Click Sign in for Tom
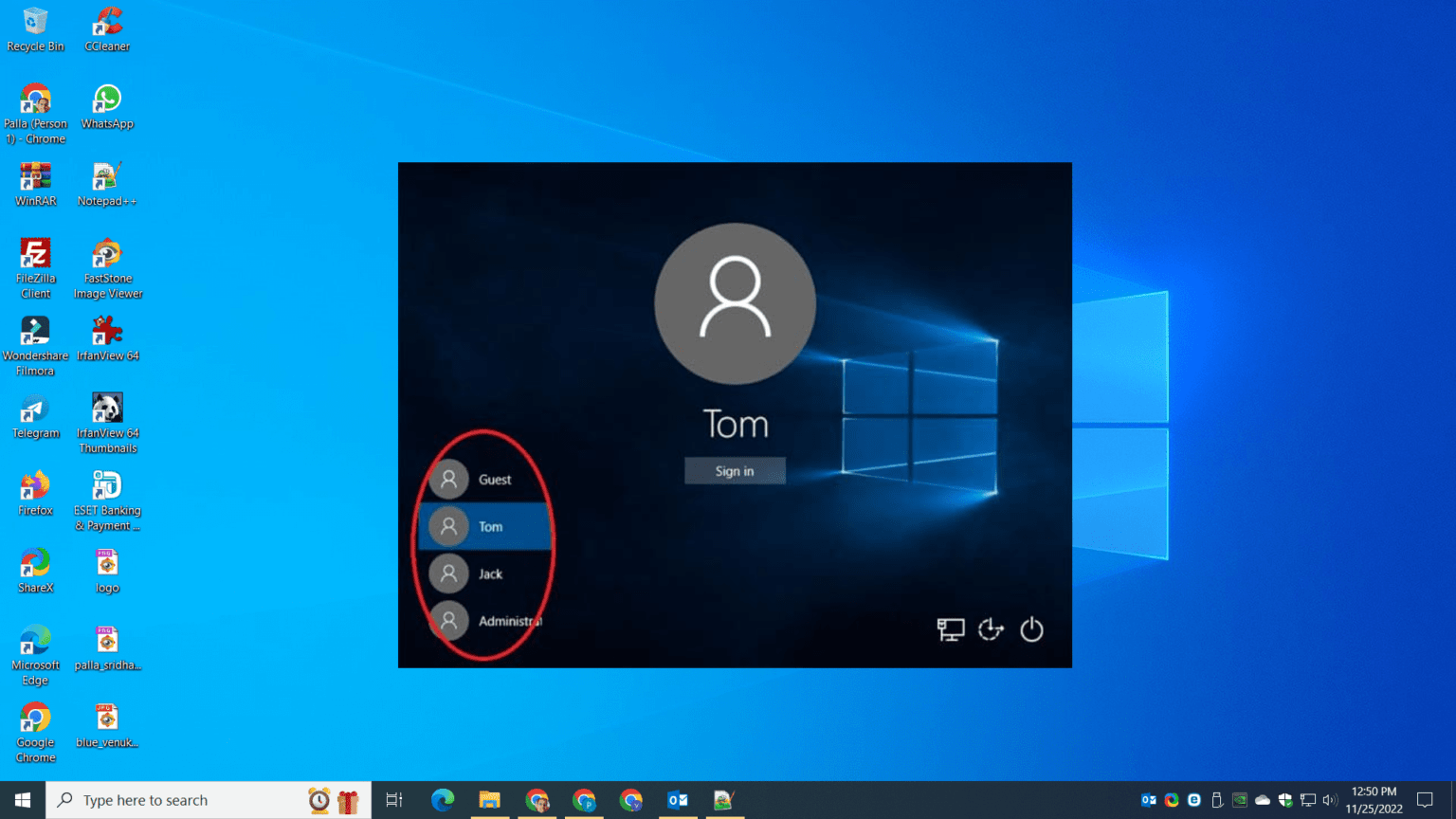 [x=735, y=470]
